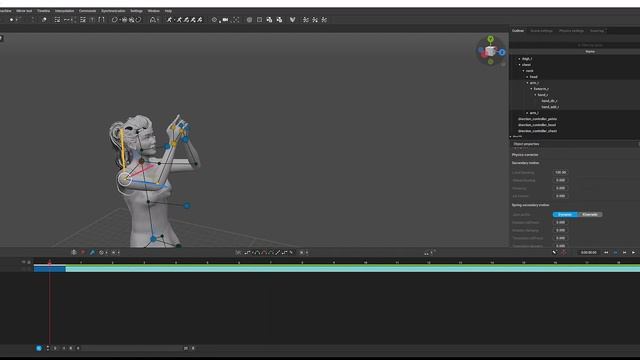The image size is (640, 360).
Task: Jump to the start of the animation
Action: [x=606, y=253]
